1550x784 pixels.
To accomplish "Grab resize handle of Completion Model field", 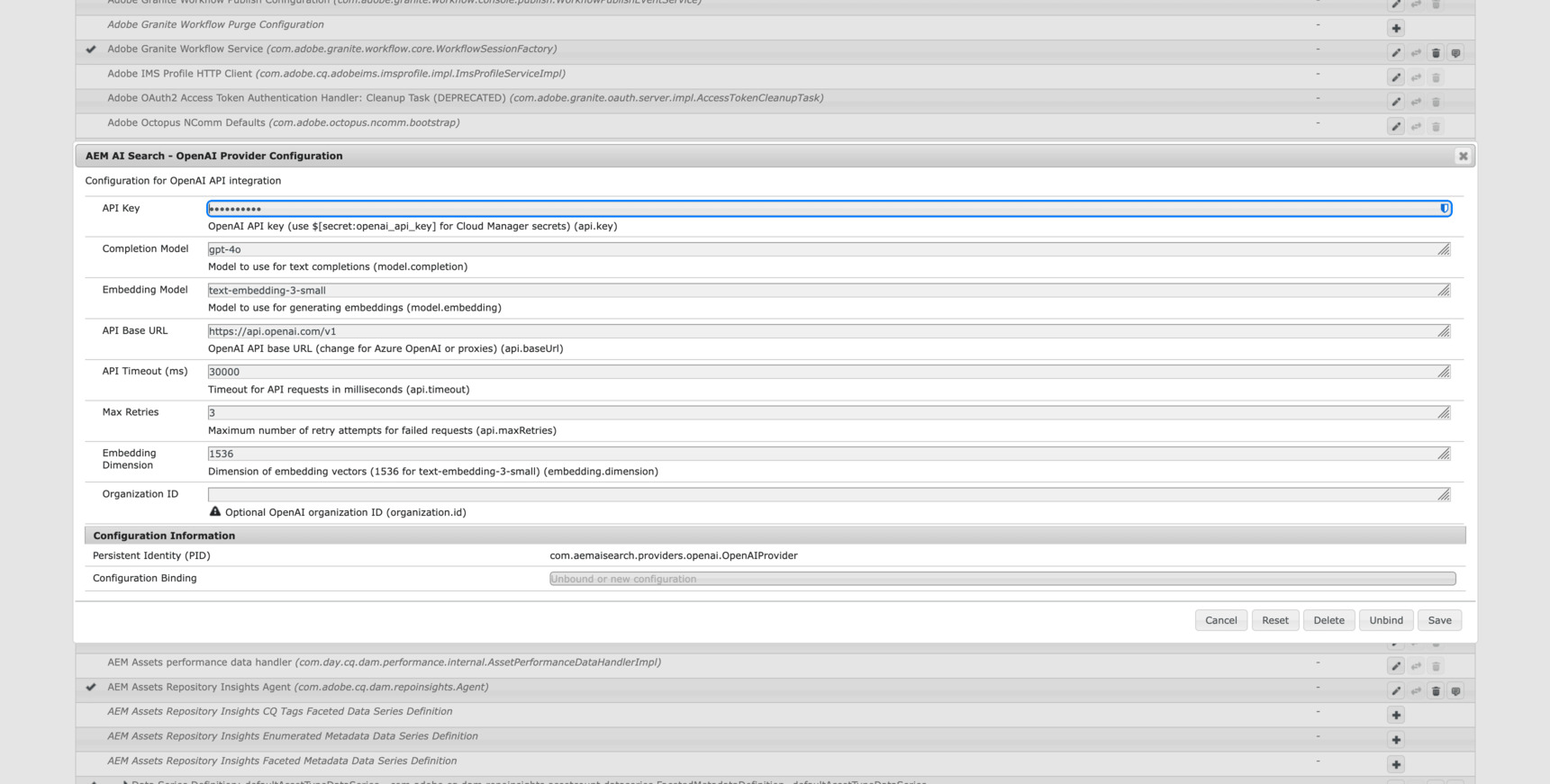I will (1444, 249).
